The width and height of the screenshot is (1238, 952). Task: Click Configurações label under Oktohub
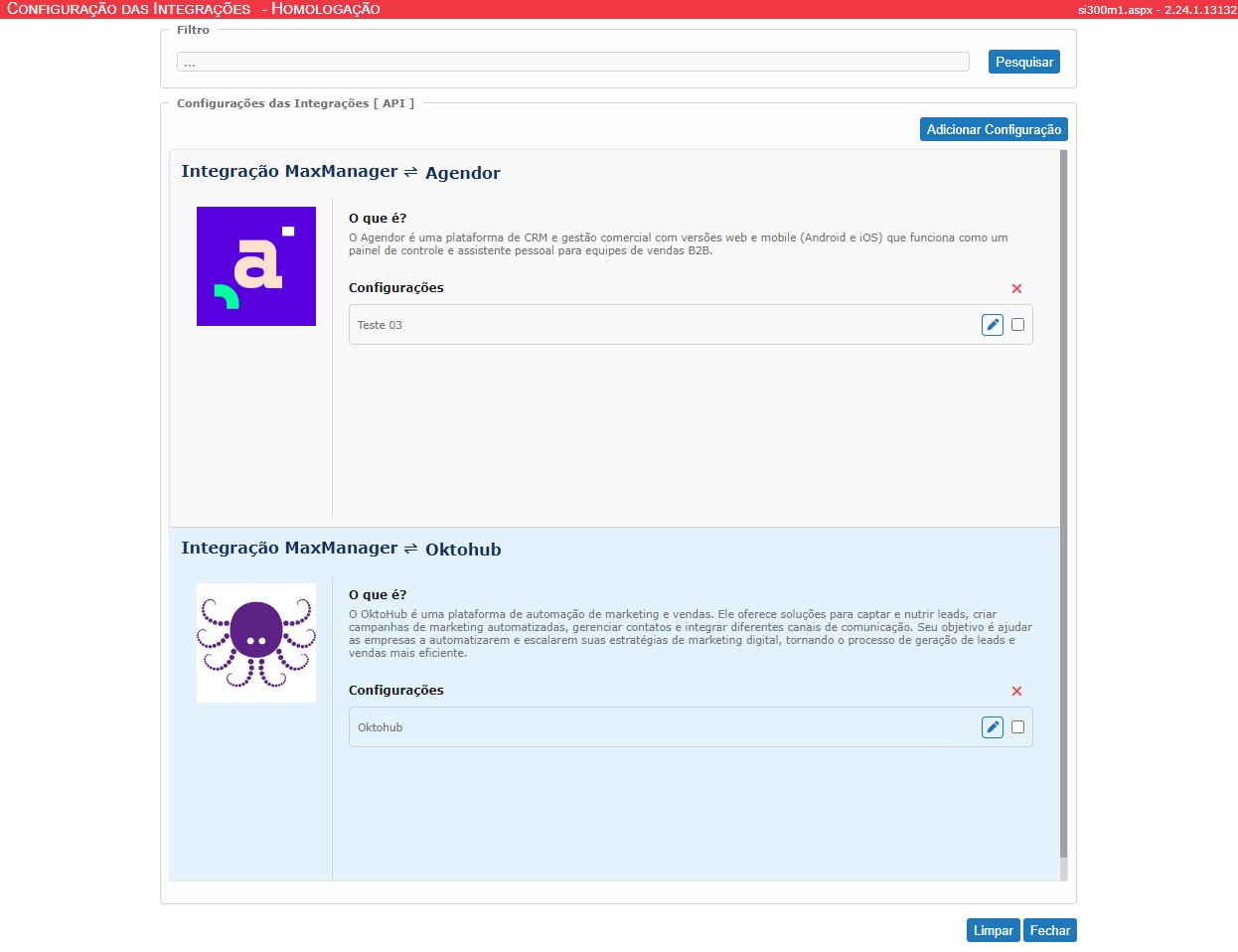pos(396,691)
